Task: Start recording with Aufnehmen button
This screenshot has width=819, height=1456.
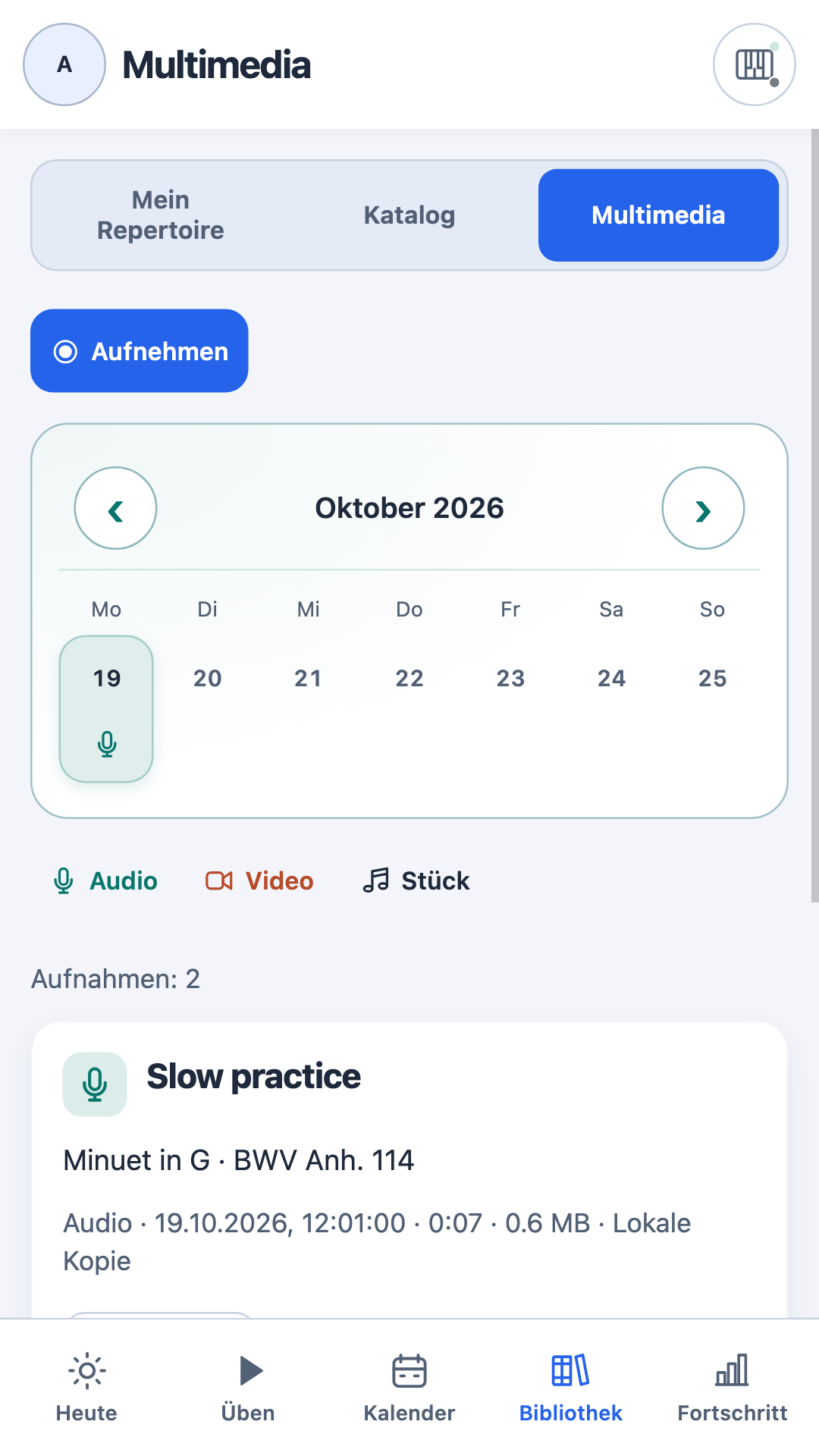Action: click(x=140, y=350)
